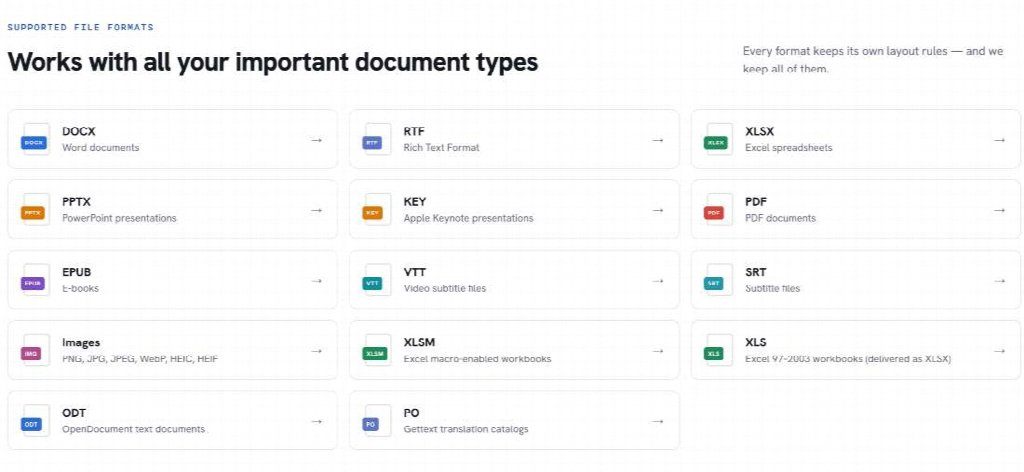Click the arrow on the KEY card
Image resolution: width=1024 pixels, height=472 pixels.
tap(658, 210)
